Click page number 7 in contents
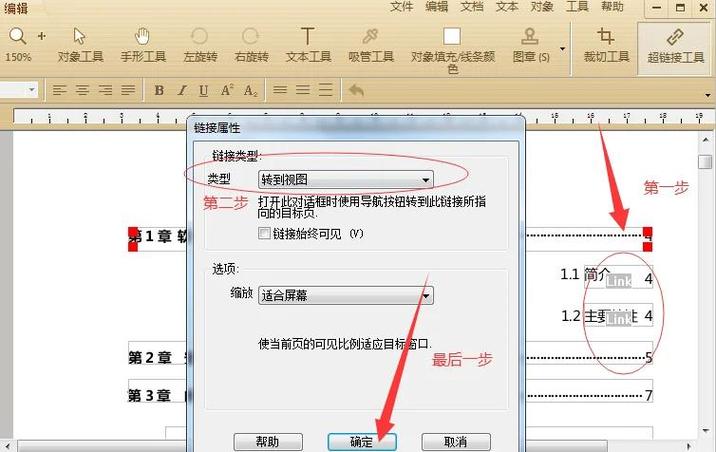Screen dimensions: 716x452 (648, 395)
